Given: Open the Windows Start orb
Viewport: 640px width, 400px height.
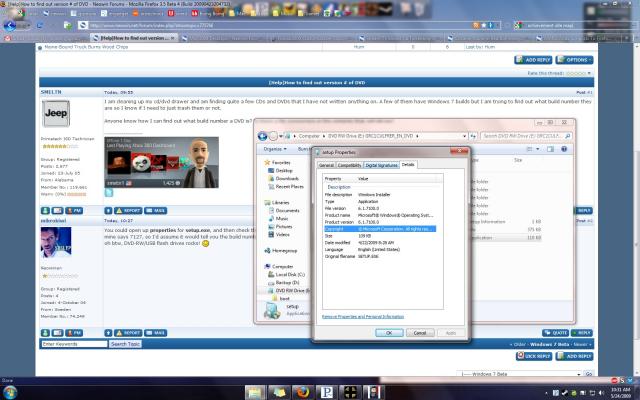Looking at the screenshot, I should pyautogui.click(x=10, y=392).
